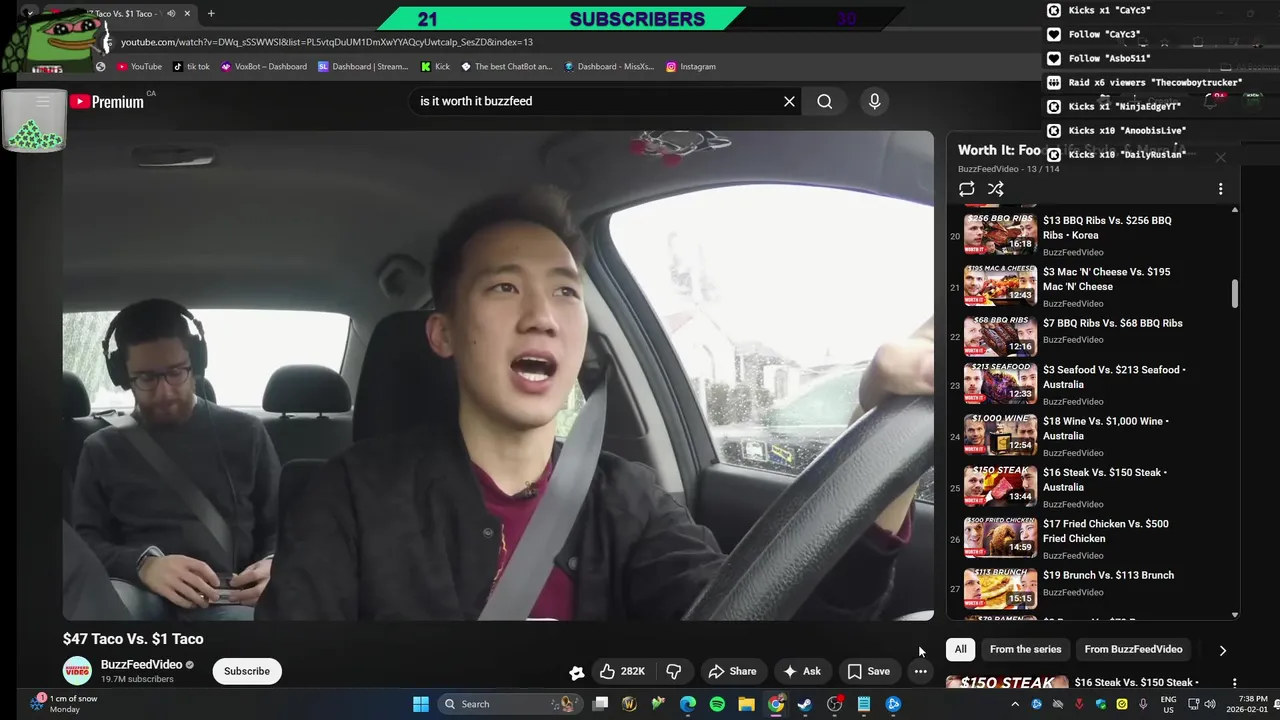The width and height of the screenshot is (1280, 720).
Task: Click the BuzzFeedVideo channel name link
Action: (141, 664)
